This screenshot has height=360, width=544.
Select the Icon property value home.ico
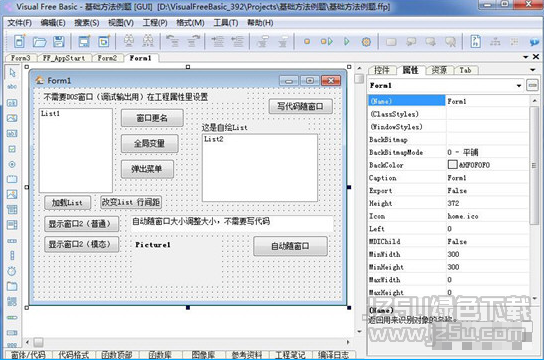(x=463, y=216)
